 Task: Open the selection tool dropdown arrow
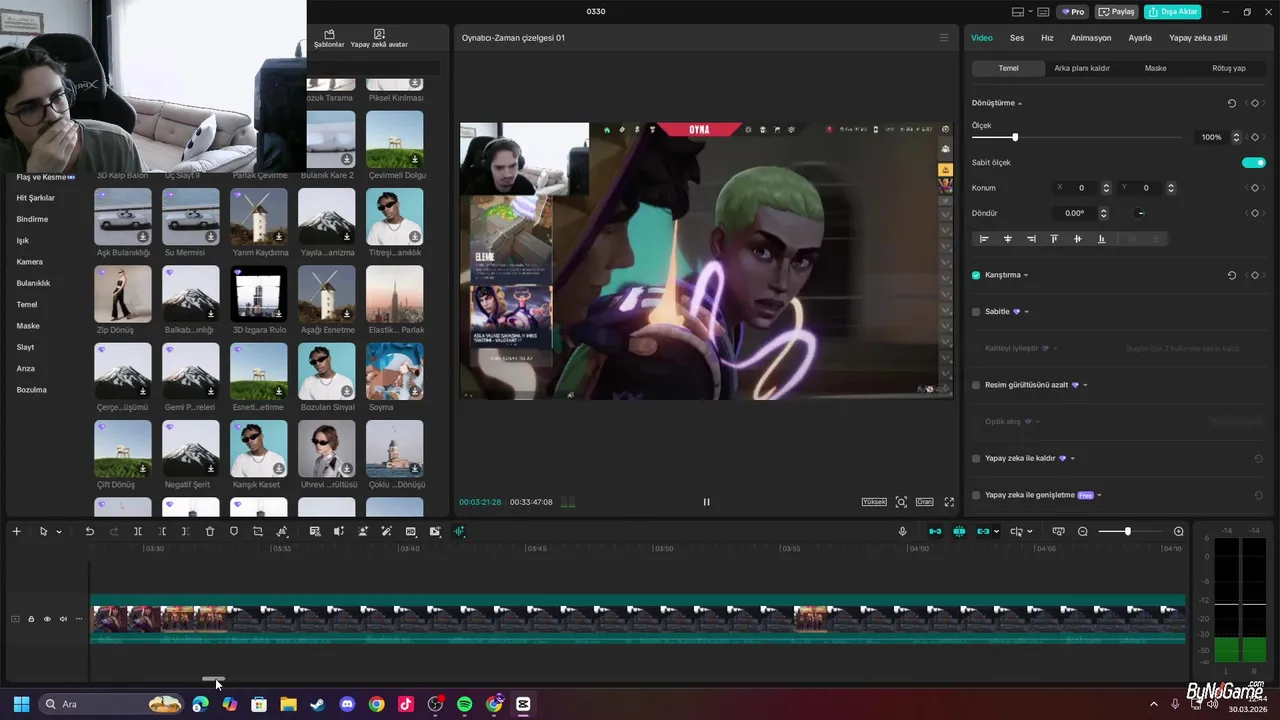(59, 532)
